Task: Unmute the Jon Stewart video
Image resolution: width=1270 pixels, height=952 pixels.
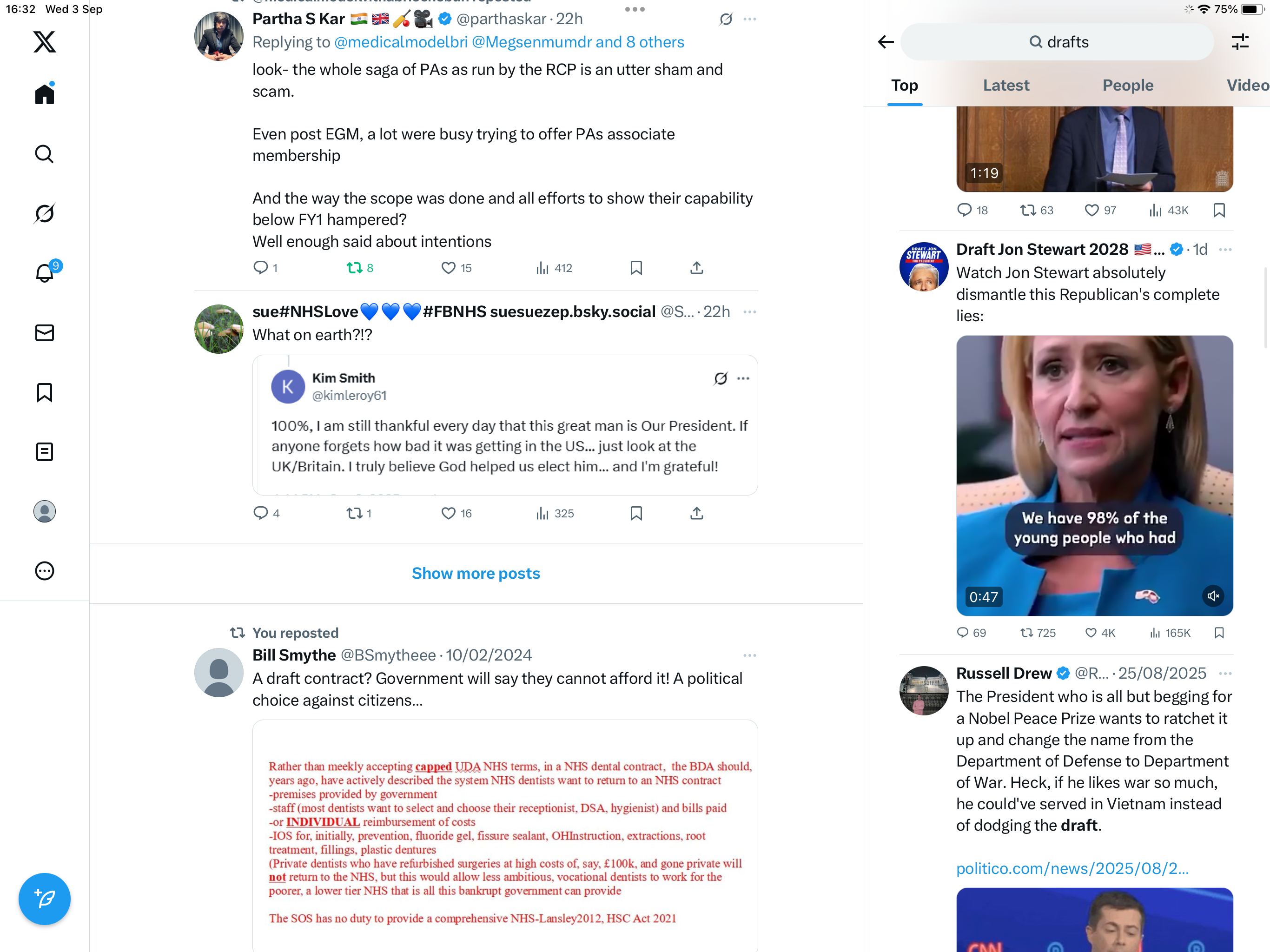Action: (x=1212, y=596)
